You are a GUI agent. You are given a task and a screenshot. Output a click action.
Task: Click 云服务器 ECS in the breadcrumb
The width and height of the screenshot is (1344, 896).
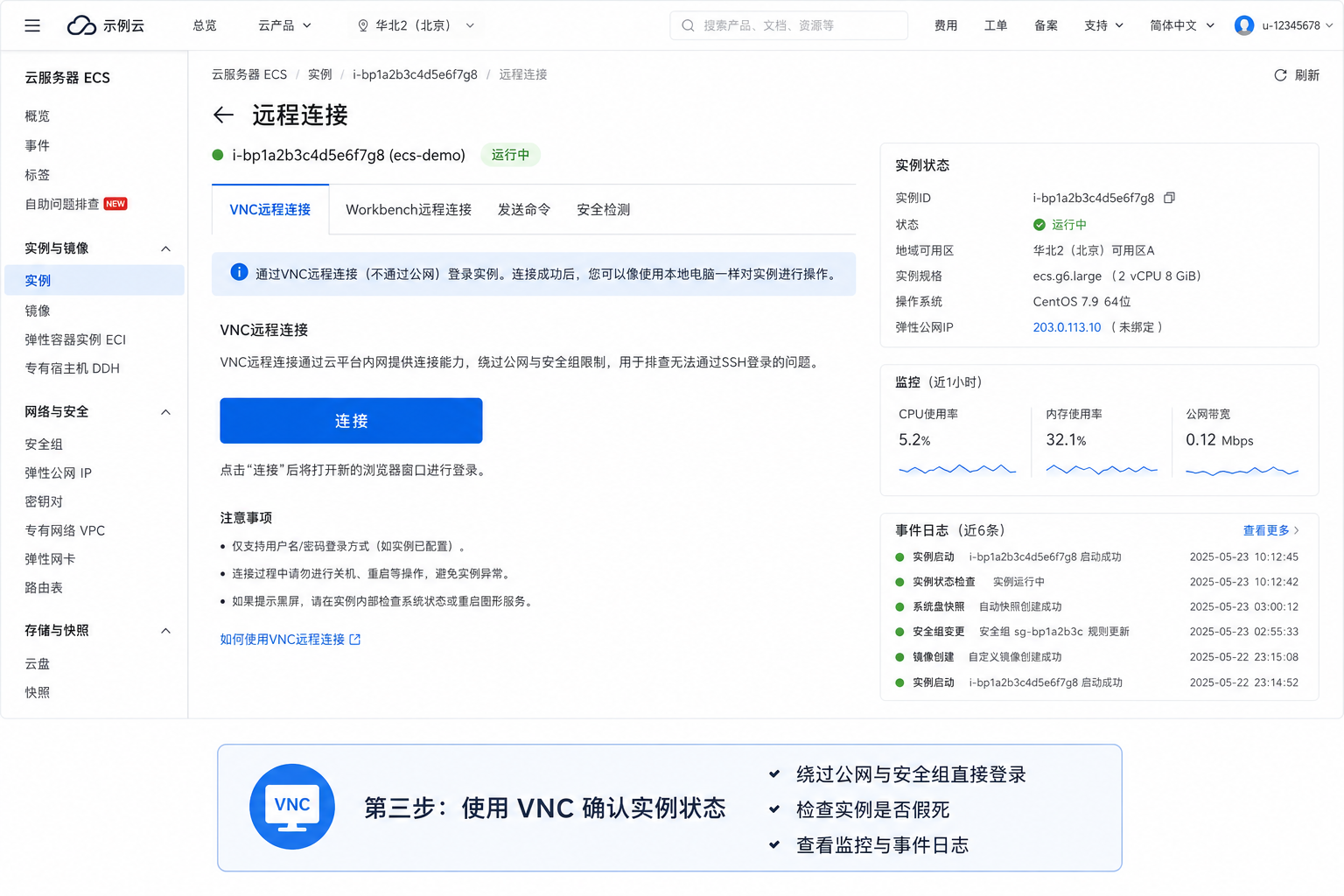coord(249,74)
